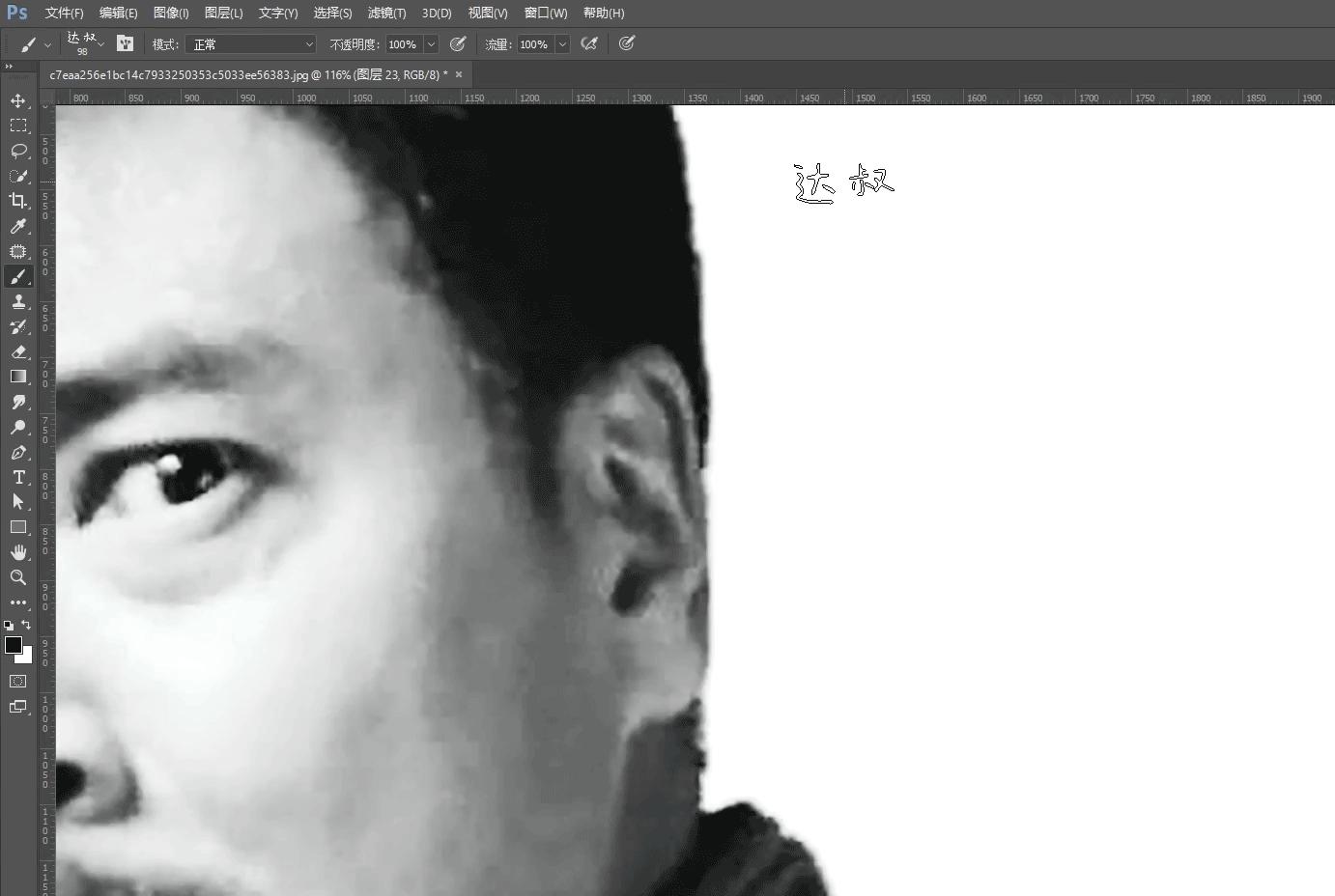Select the Move tool

19,100
